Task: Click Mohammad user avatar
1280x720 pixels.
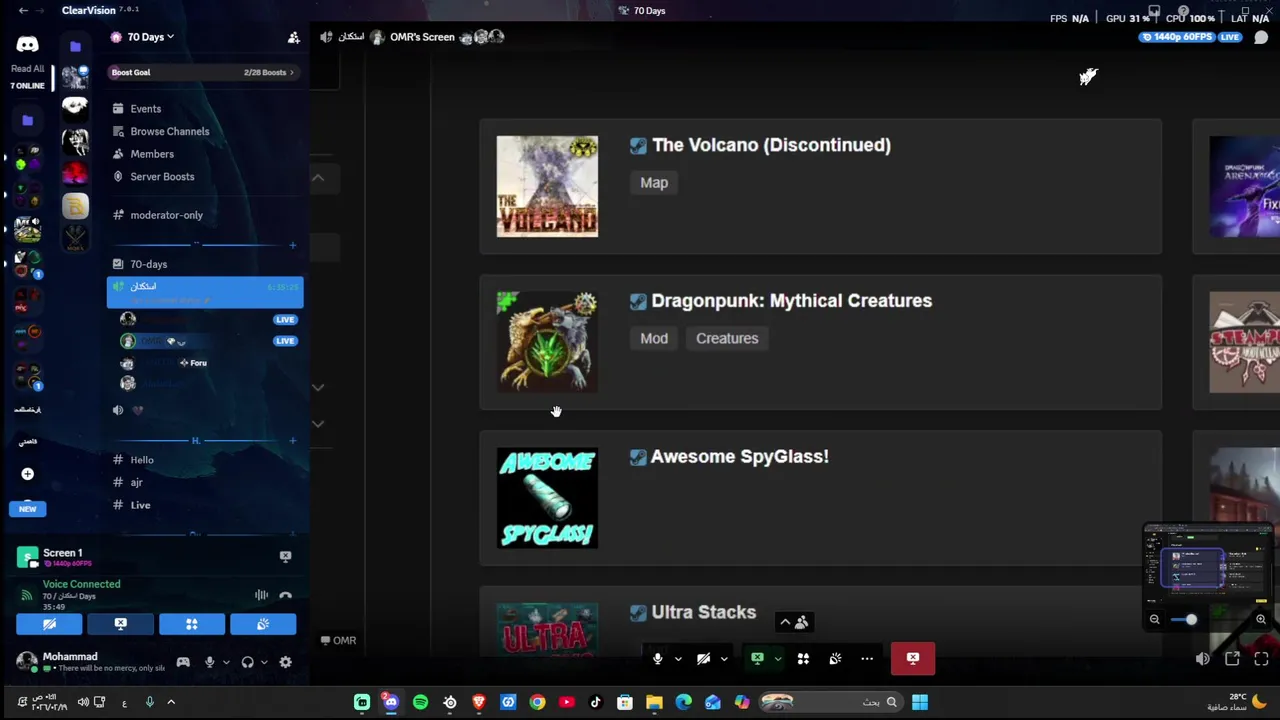Action: [27, 662]
